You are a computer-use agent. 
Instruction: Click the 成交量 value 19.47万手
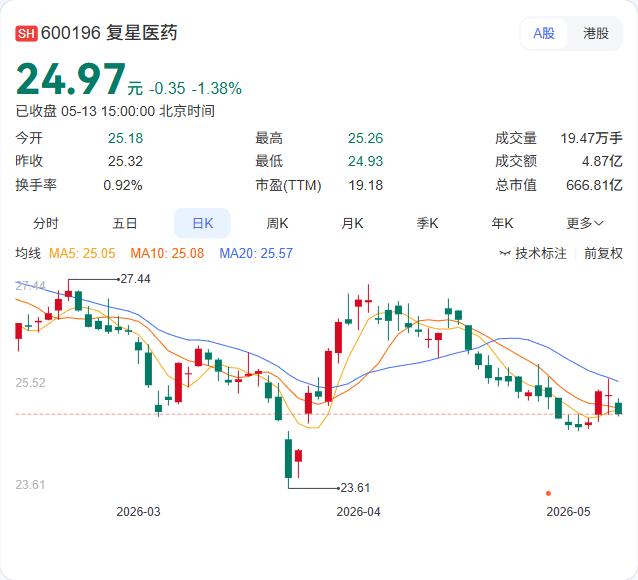coord(592,138)
